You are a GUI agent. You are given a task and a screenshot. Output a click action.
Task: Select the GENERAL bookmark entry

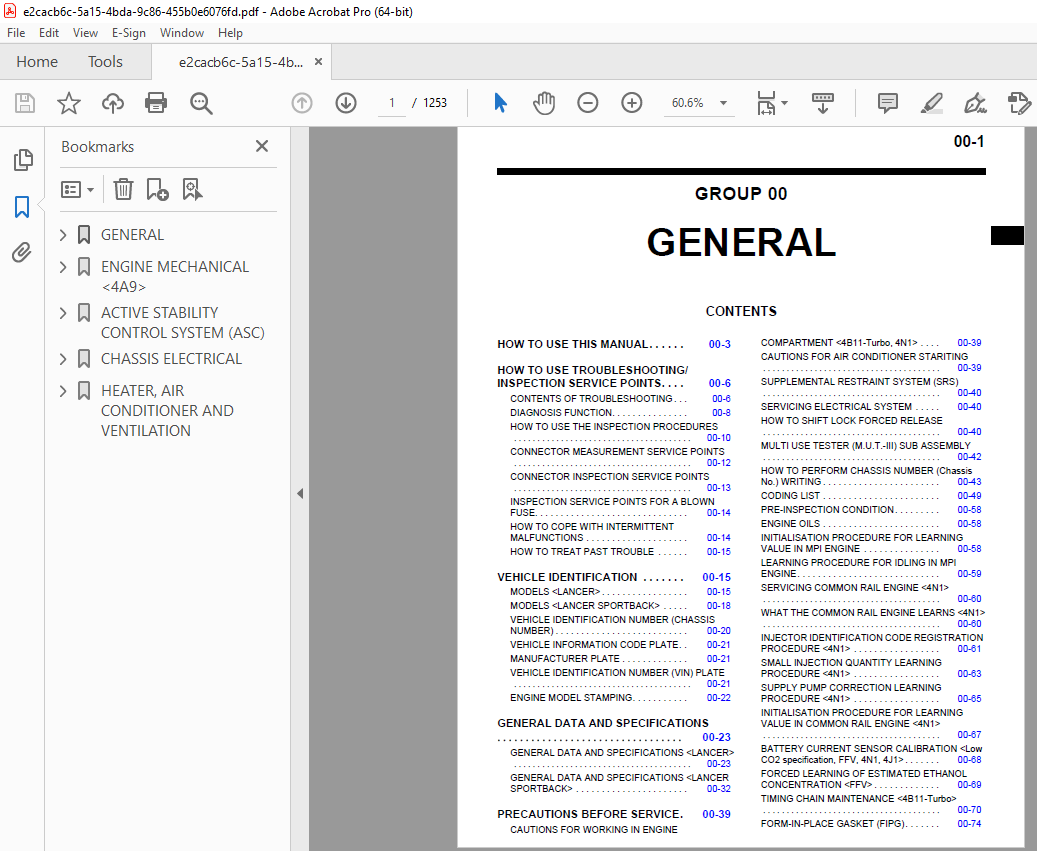point(132,235)
